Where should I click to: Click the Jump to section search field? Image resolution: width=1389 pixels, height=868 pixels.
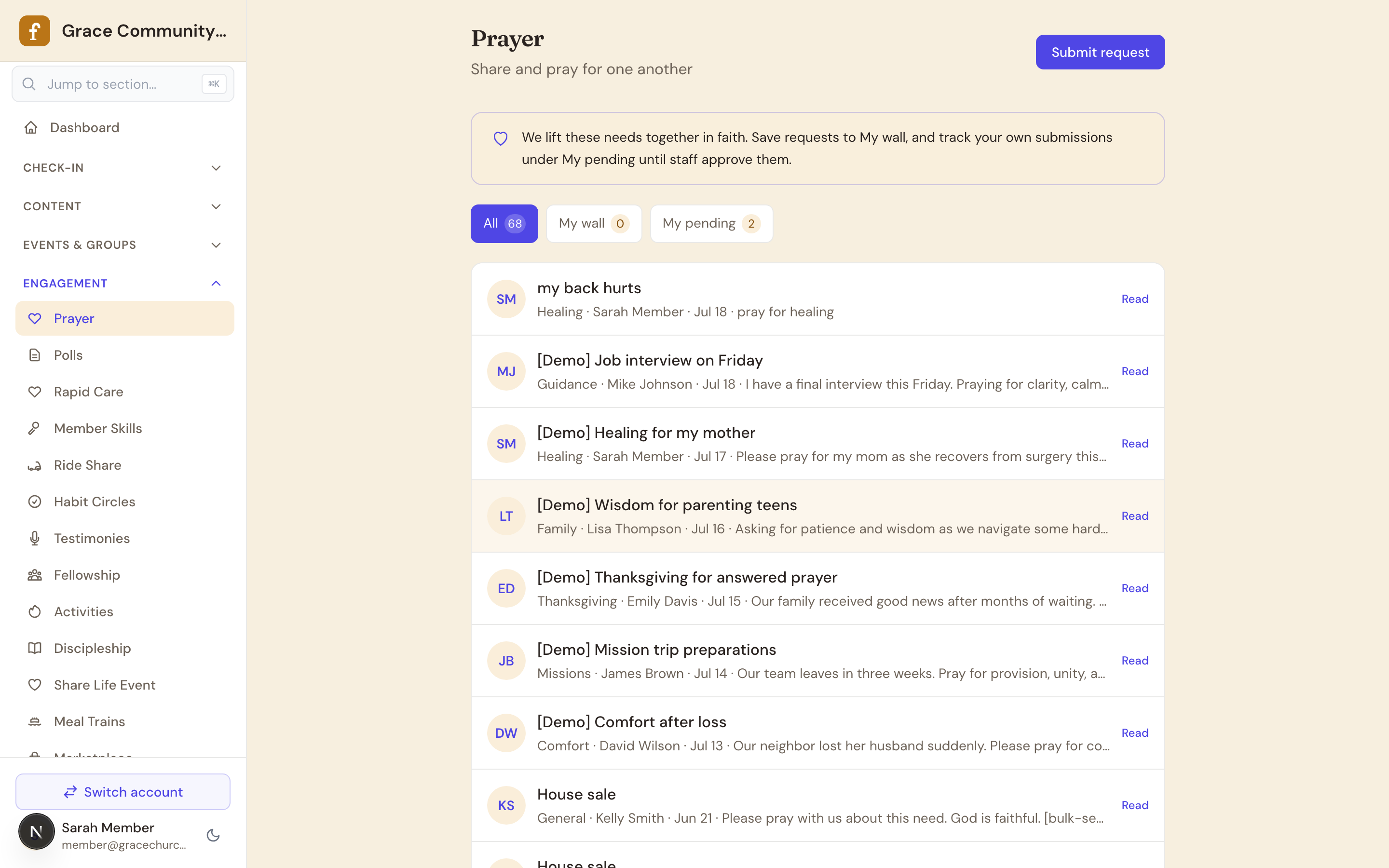pyautogui.click(x=123, y=84)
